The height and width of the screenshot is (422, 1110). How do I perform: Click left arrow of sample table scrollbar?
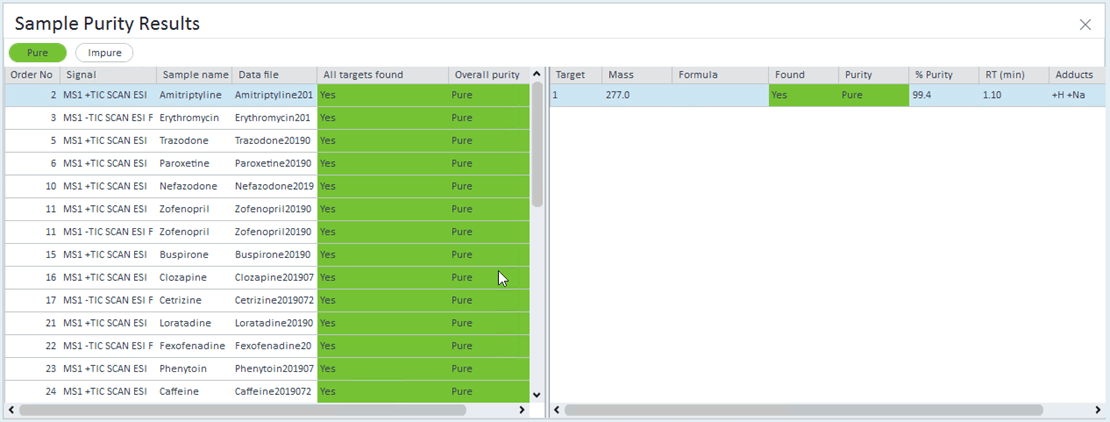pyautogui.click(x=11, y=410)
